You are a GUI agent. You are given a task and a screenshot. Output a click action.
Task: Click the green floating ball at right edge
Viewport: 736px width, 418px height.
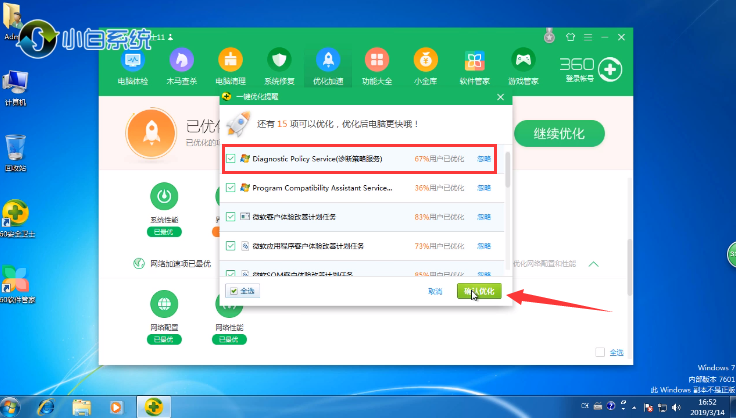click(x=732, y=255)
